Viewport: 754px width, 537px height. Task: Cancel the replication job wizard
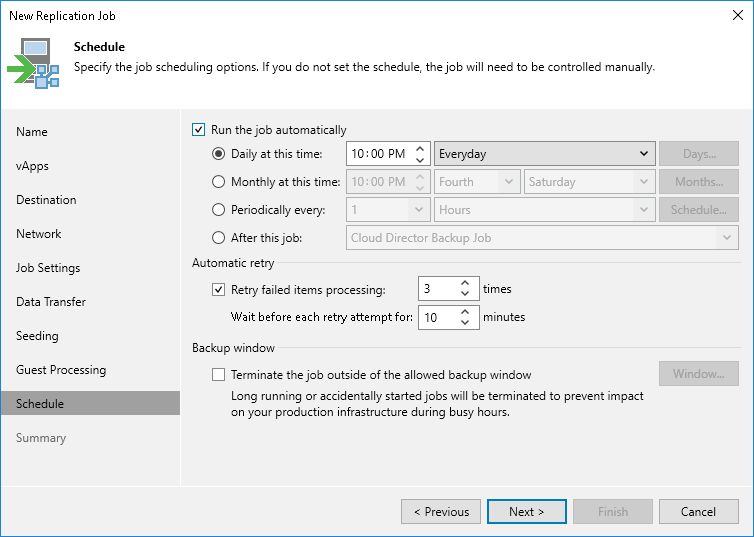click(698, 512)
